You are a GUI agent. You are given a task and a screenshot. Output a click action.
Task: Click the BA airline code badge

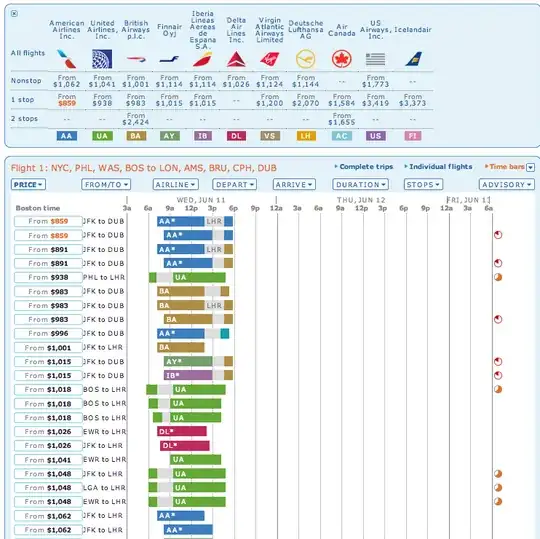pos(136,136)
